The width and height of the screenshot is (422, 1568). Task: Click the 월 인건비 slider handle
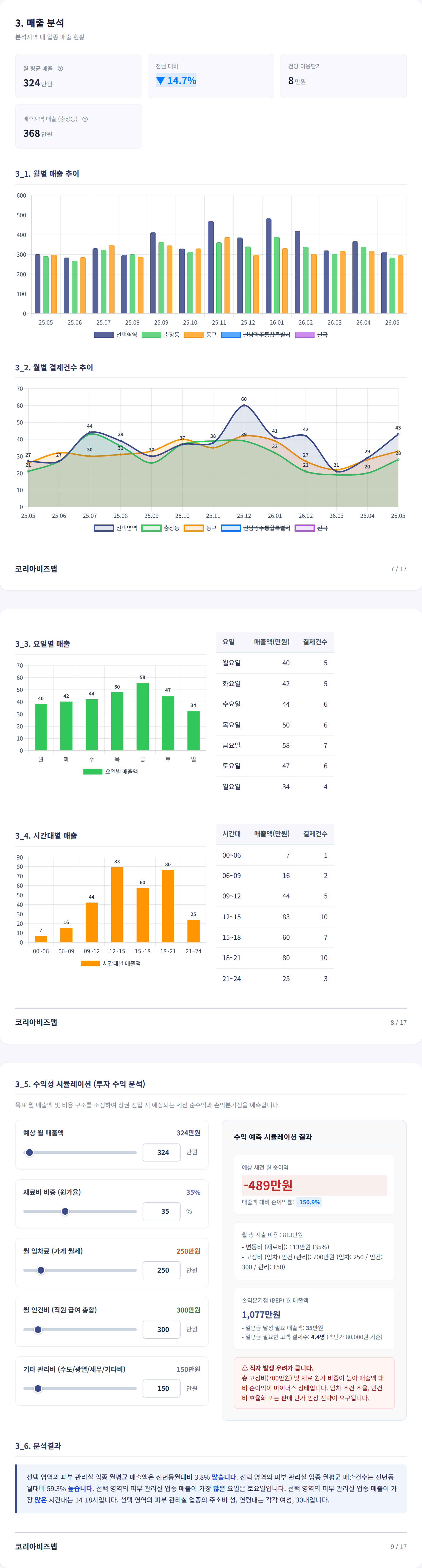(x=38, y=1329)
